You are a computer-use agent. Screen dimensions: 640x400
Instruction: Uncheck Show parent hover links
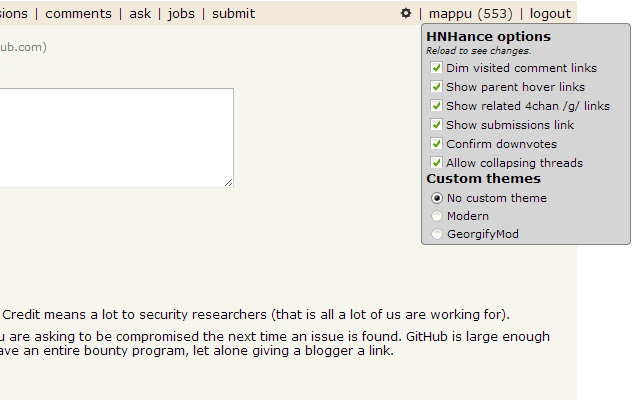436,87
